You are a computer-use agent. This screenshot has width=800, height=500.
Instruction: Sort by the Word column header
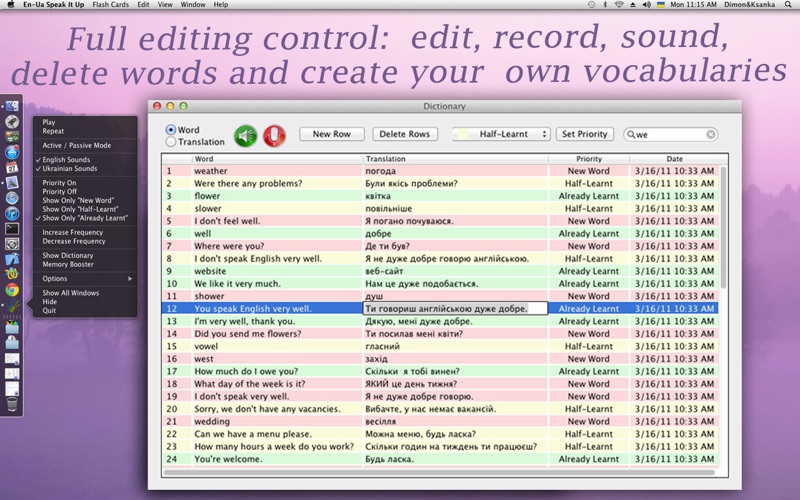pos(278,159)
